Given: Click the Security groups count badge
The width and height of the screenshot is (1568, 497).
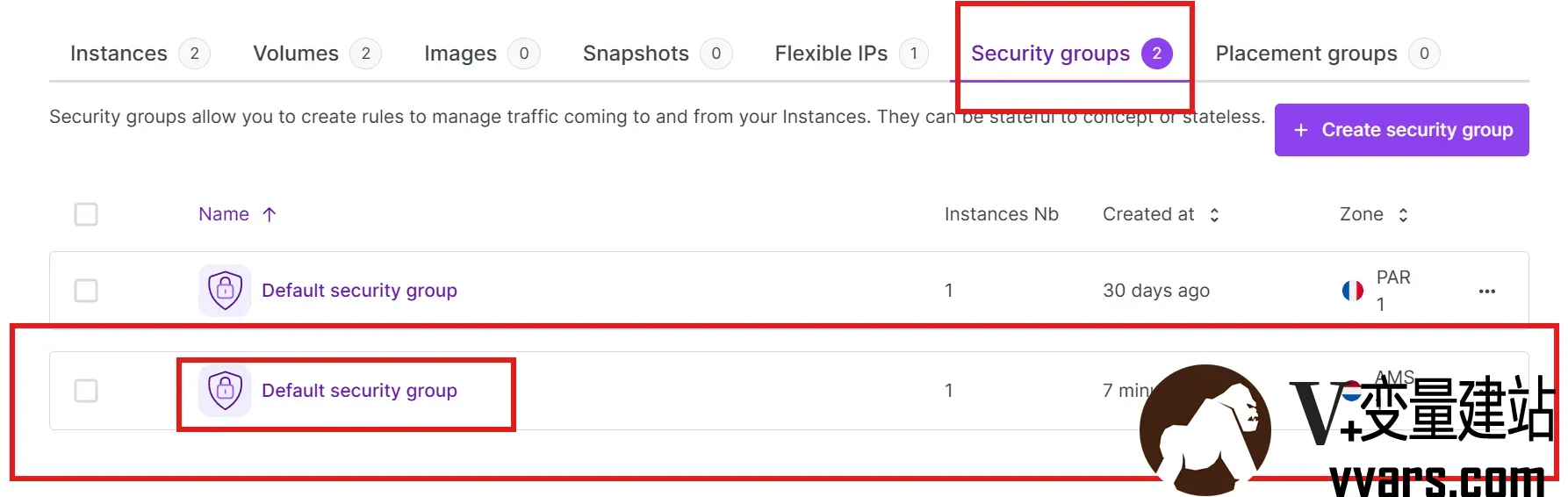Looking at the screenshot, I should 1157,54.
